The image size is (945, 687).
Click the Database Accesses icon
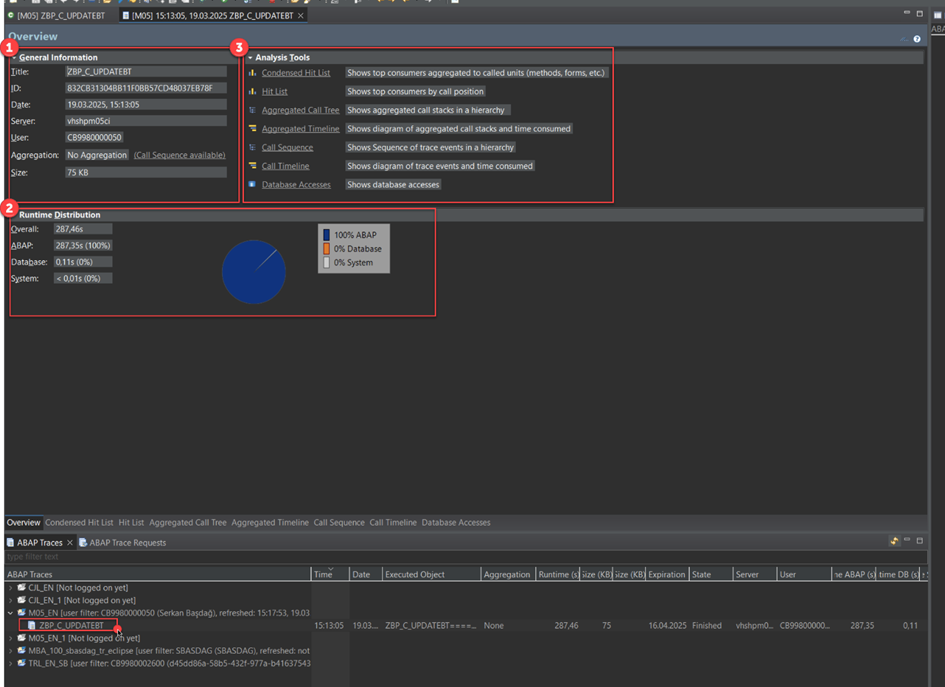point(252,185)
